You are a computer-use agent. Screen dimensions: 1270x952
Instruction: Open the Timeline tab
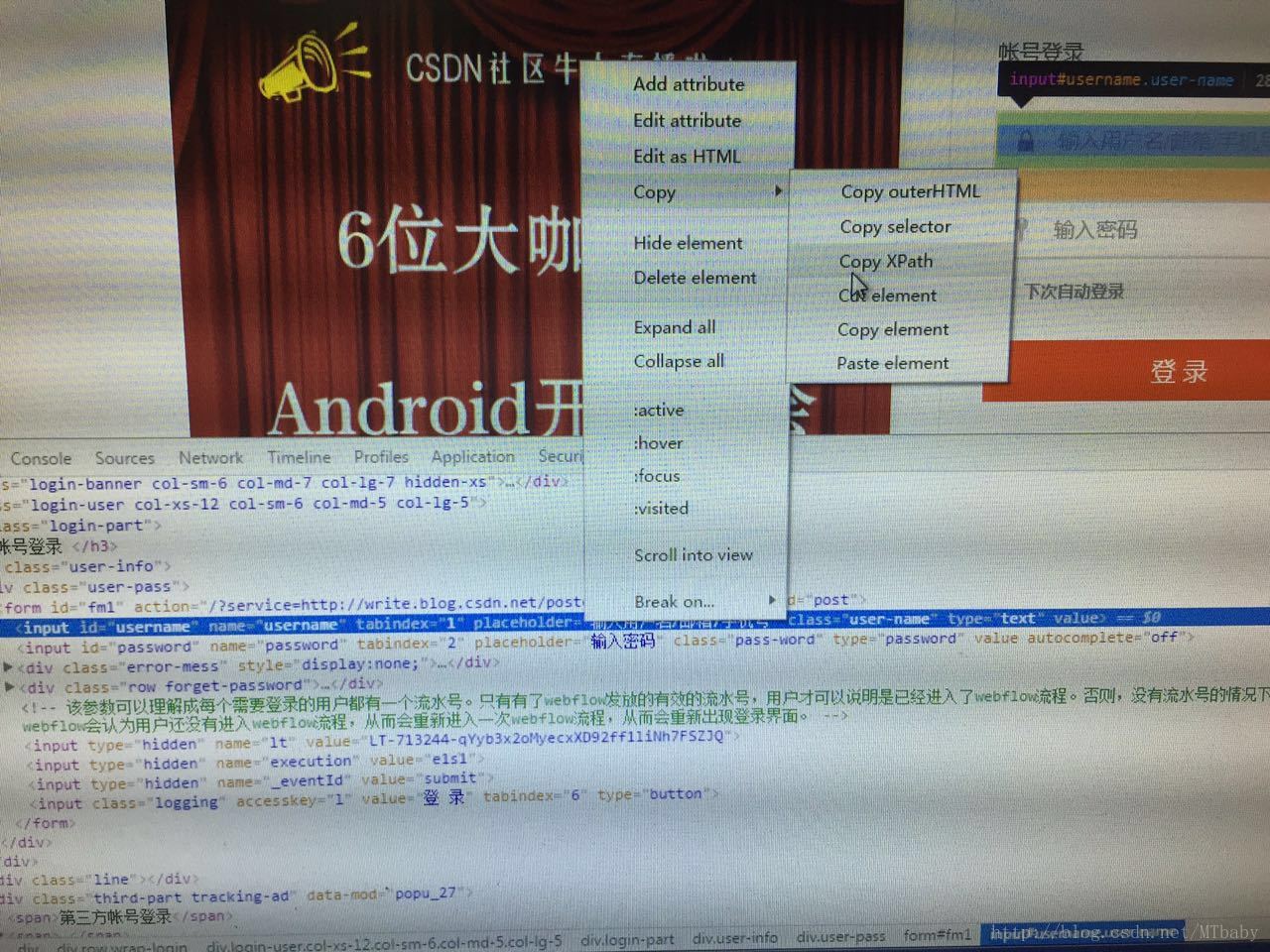click(x=299, y=457)
